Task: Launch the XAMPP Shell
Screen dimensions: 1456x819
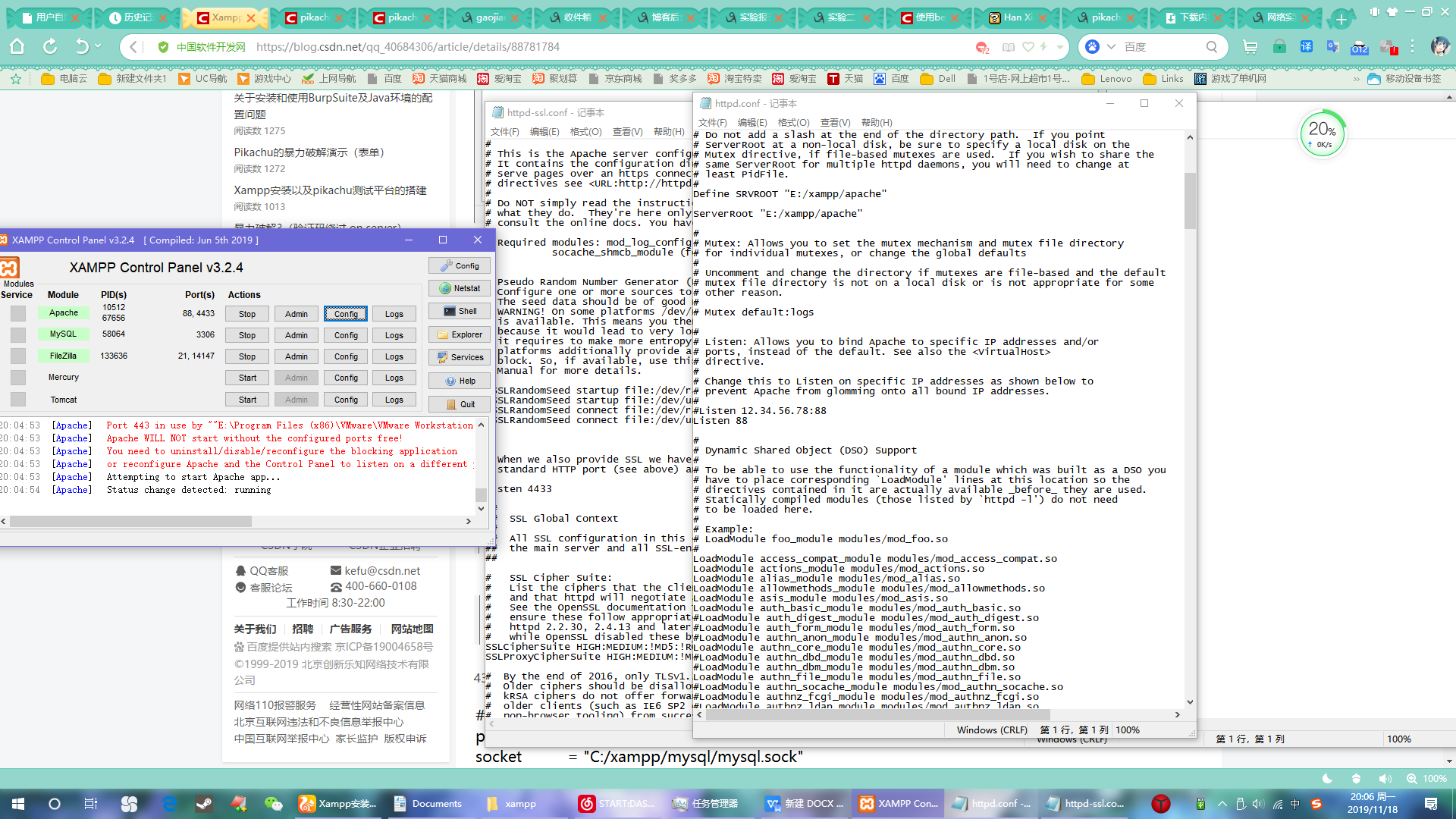Action: [x=459, y=311]
